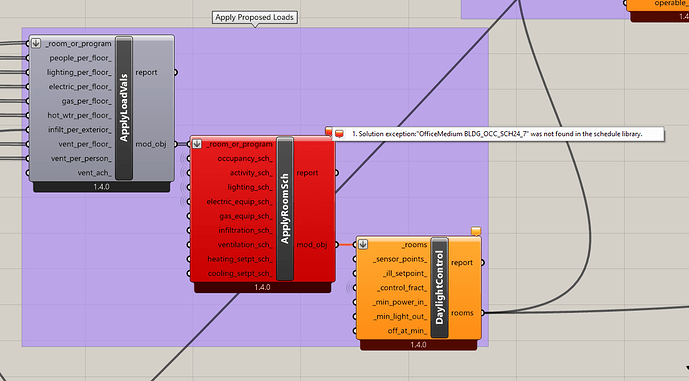Screen dimensions: 689x381
Task: Click the heating_setpt_sch_ input parameter
Action: [x=240, y=259]
